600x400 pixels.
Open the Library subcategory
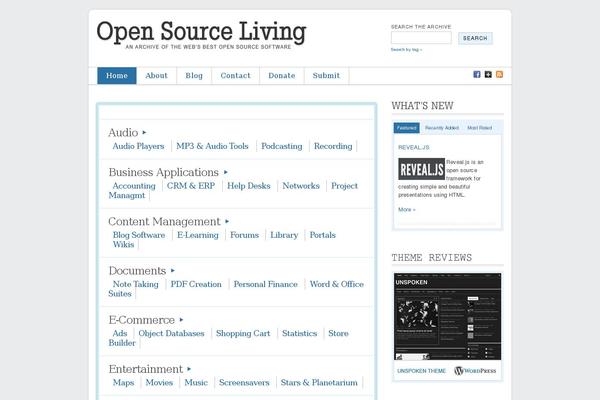point(284,235)
